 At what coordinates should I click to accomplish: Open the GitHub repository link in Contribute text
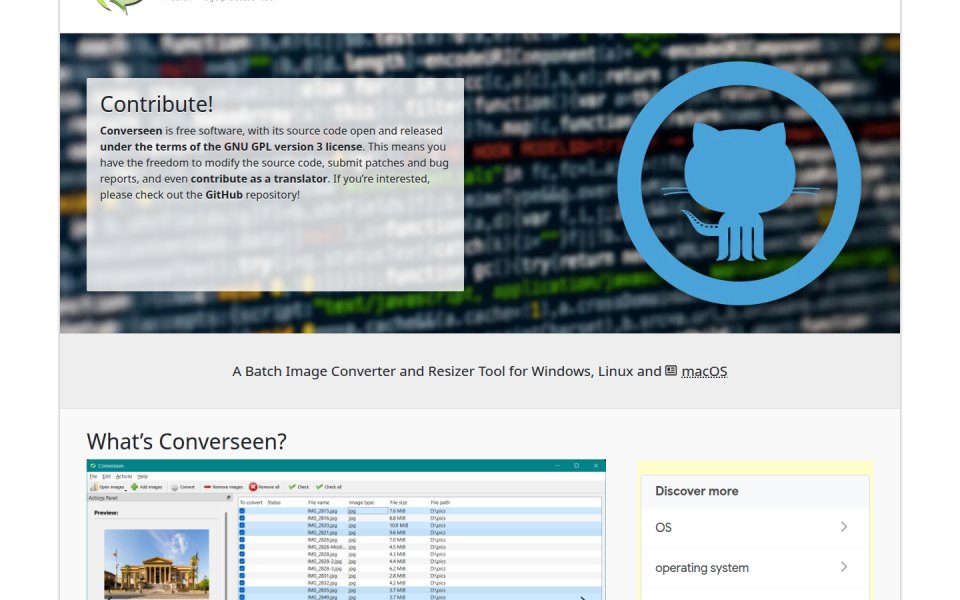pyautogui.click(x=224, y=195)
